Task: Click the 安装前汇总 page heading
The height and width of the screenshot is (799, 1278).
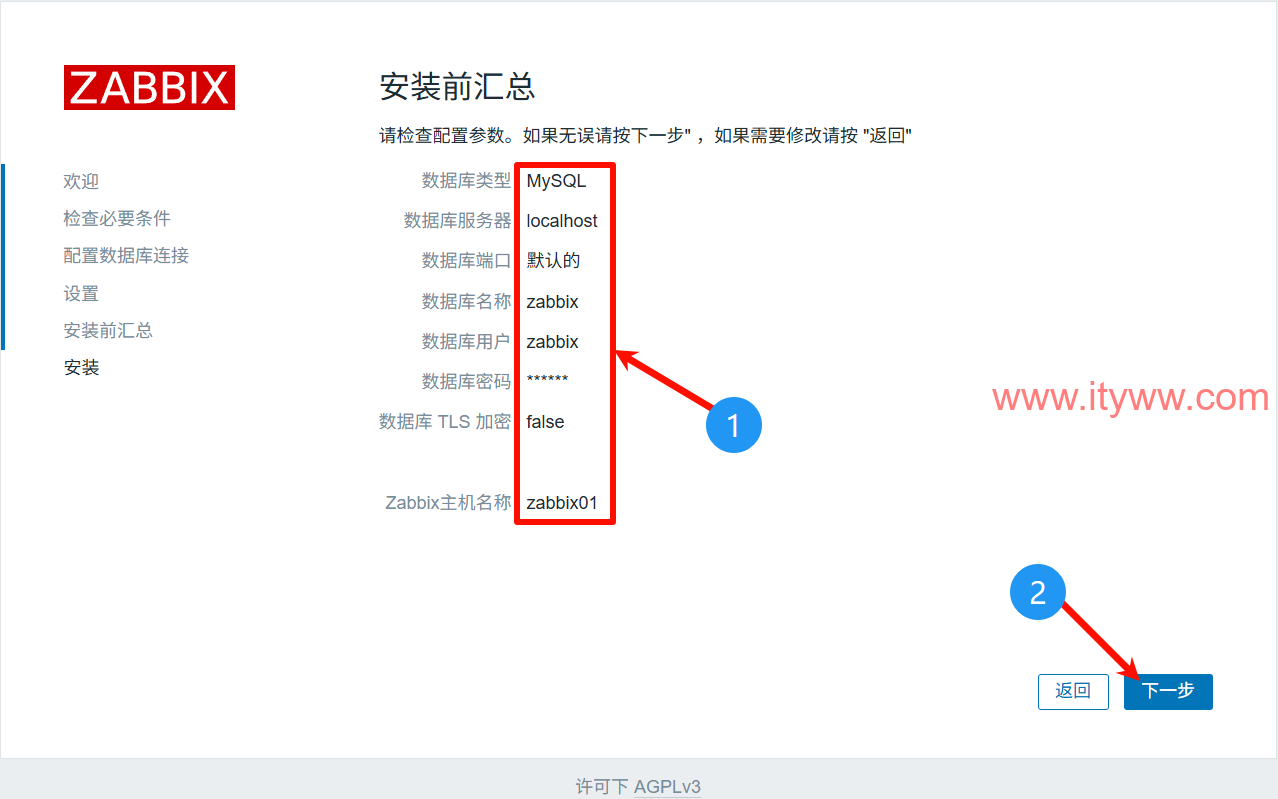Action: click(457, 86)
